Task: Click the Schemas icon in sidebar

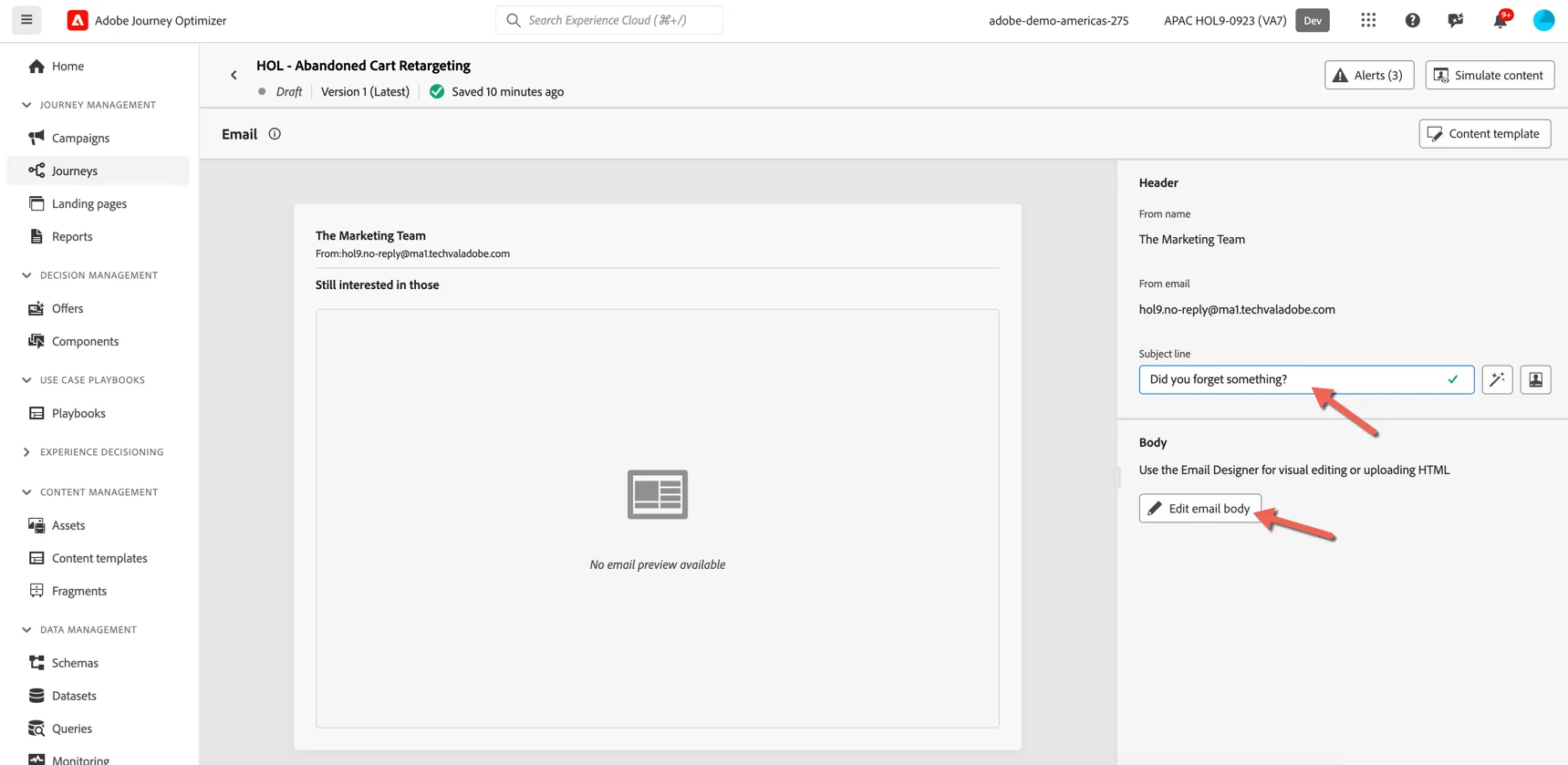Action: 36,663
